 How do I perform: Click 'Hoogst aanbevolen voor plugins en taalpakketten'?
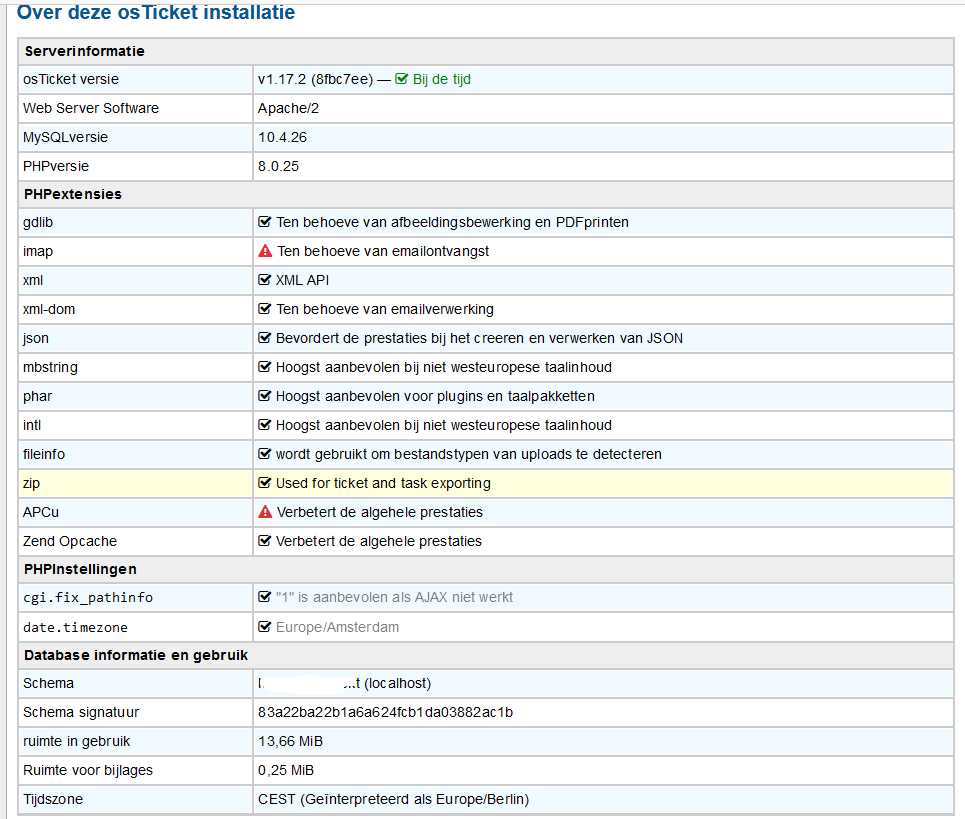(435, 396)
